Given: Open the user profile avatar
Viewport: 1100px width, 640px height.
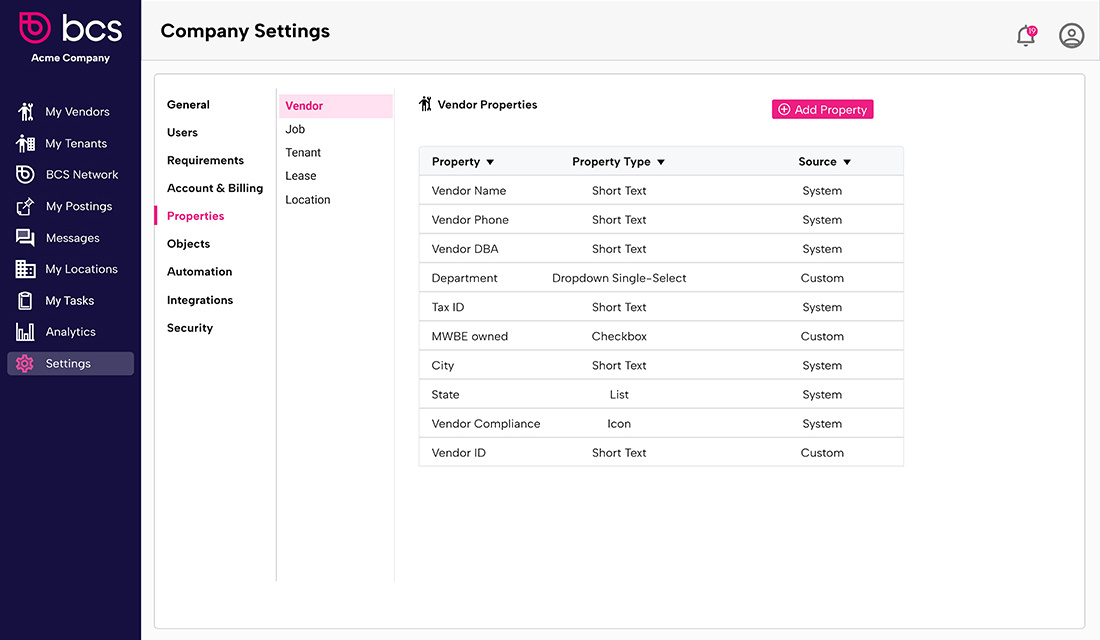Looking at the screenshot, I should click(x=1071, y=36).
